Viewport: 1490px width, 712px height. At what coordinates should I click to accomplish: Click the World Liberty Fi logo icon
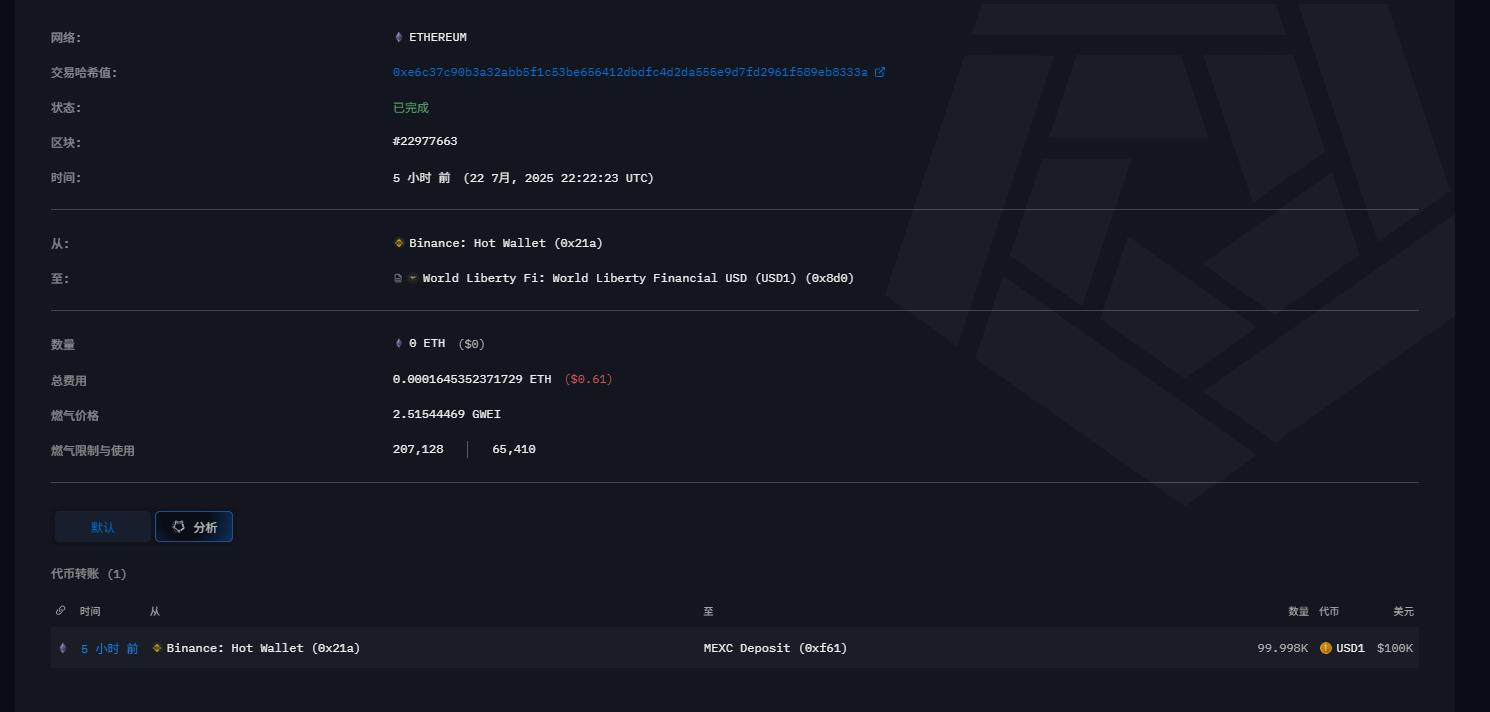[x=413, y=278]
